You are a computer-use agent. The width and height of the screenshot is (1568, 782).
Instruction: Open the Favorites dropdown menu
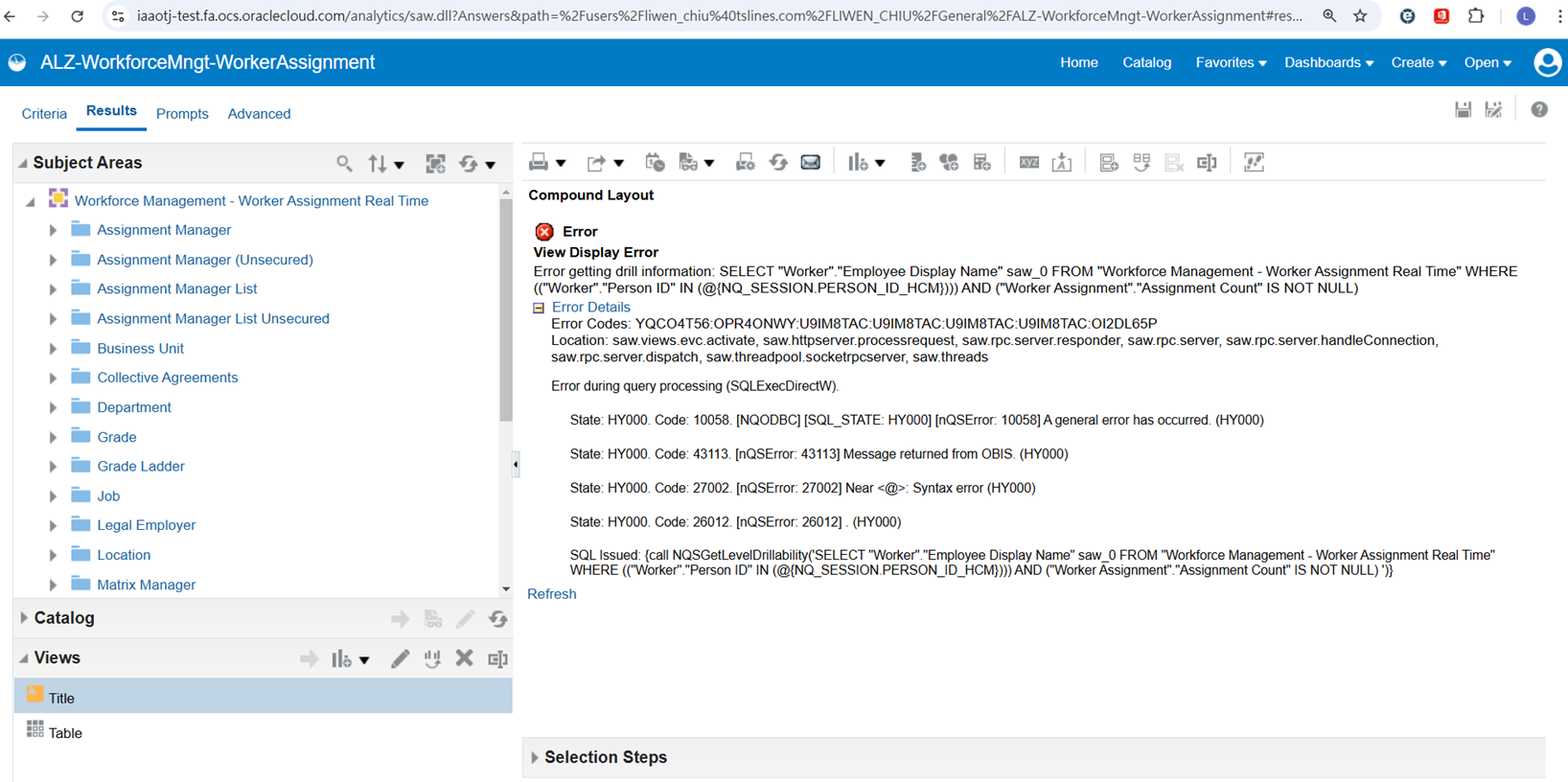point(1231,62)
